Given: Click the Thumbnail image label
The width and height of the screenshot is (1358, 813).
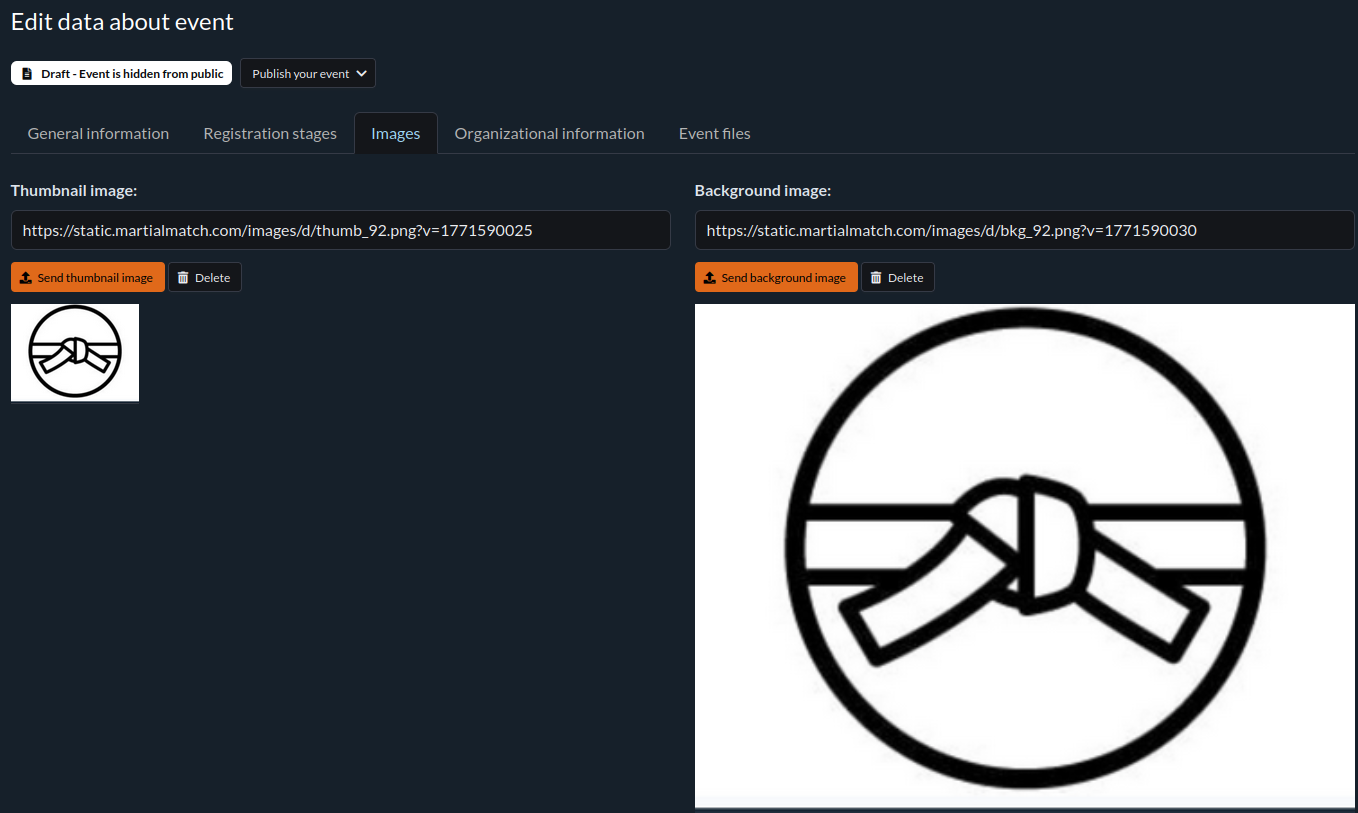Looking at the screenshot, I should click(74, 190).
